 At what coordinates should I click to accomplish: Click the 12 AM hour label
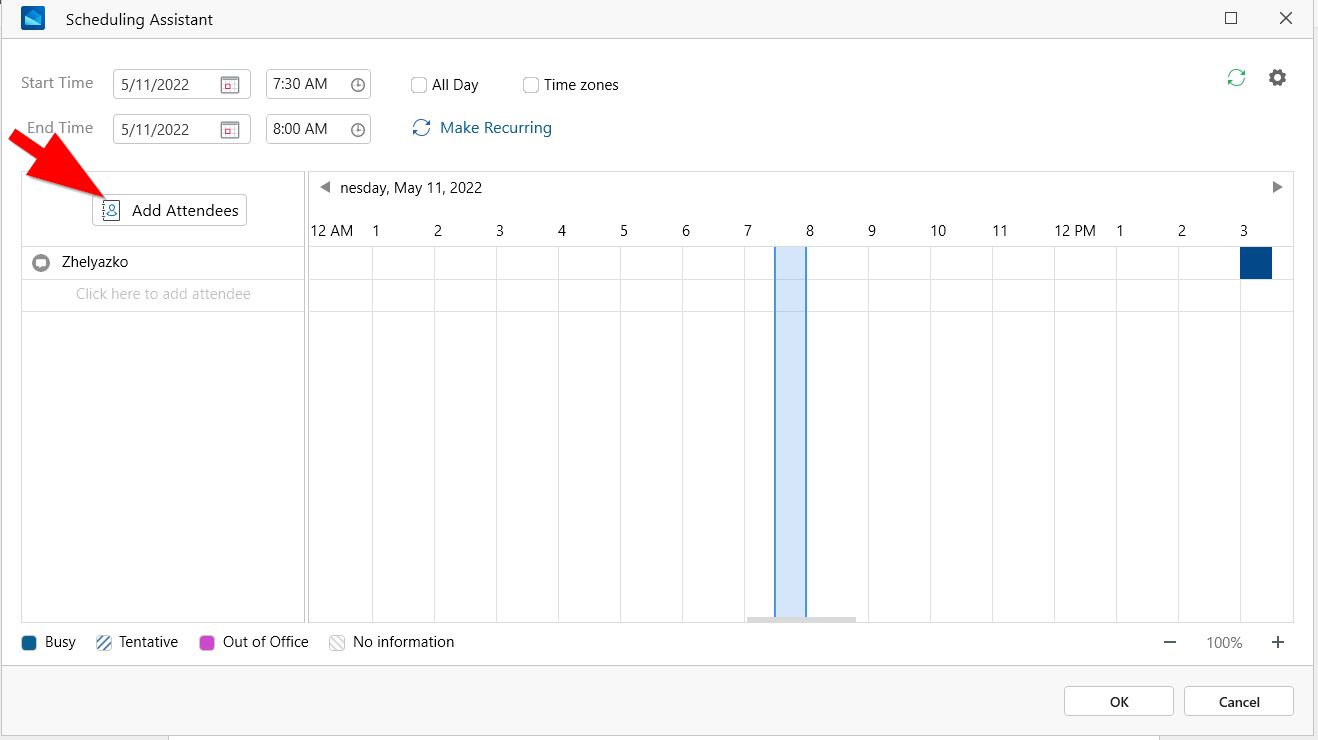331,231
